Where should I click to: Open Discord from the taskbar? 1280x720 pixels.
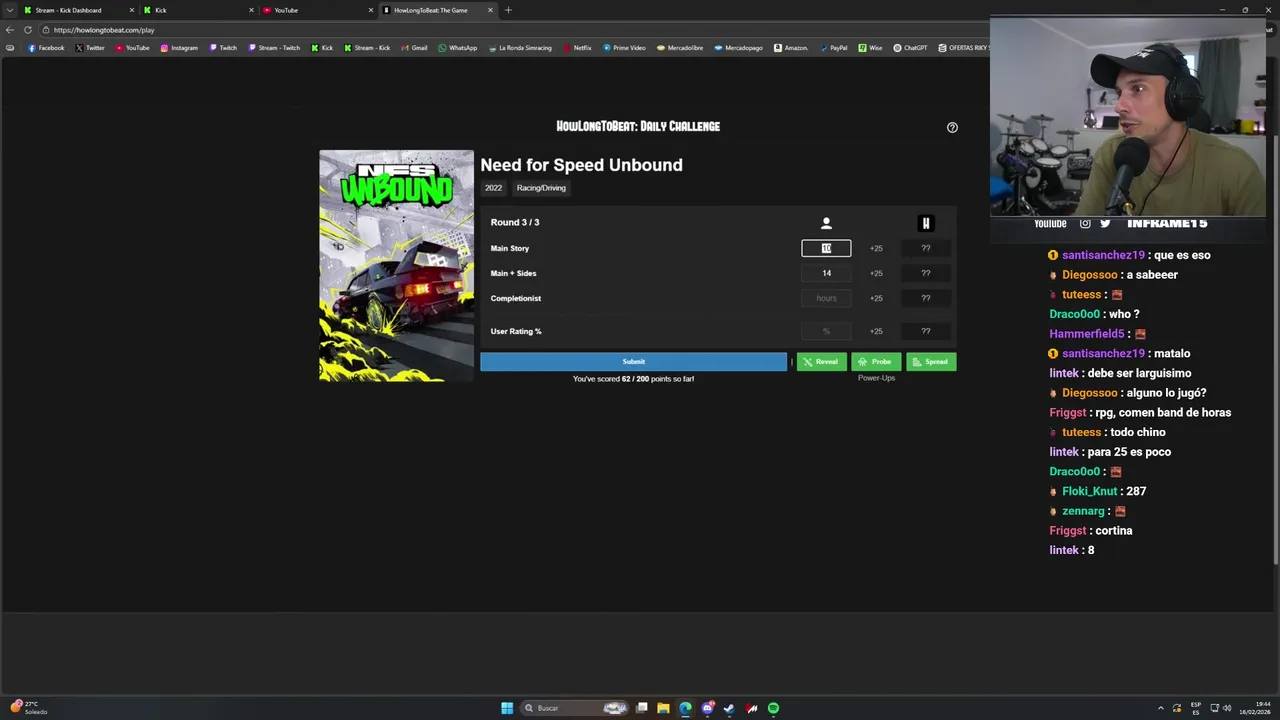tap(707, 708)
